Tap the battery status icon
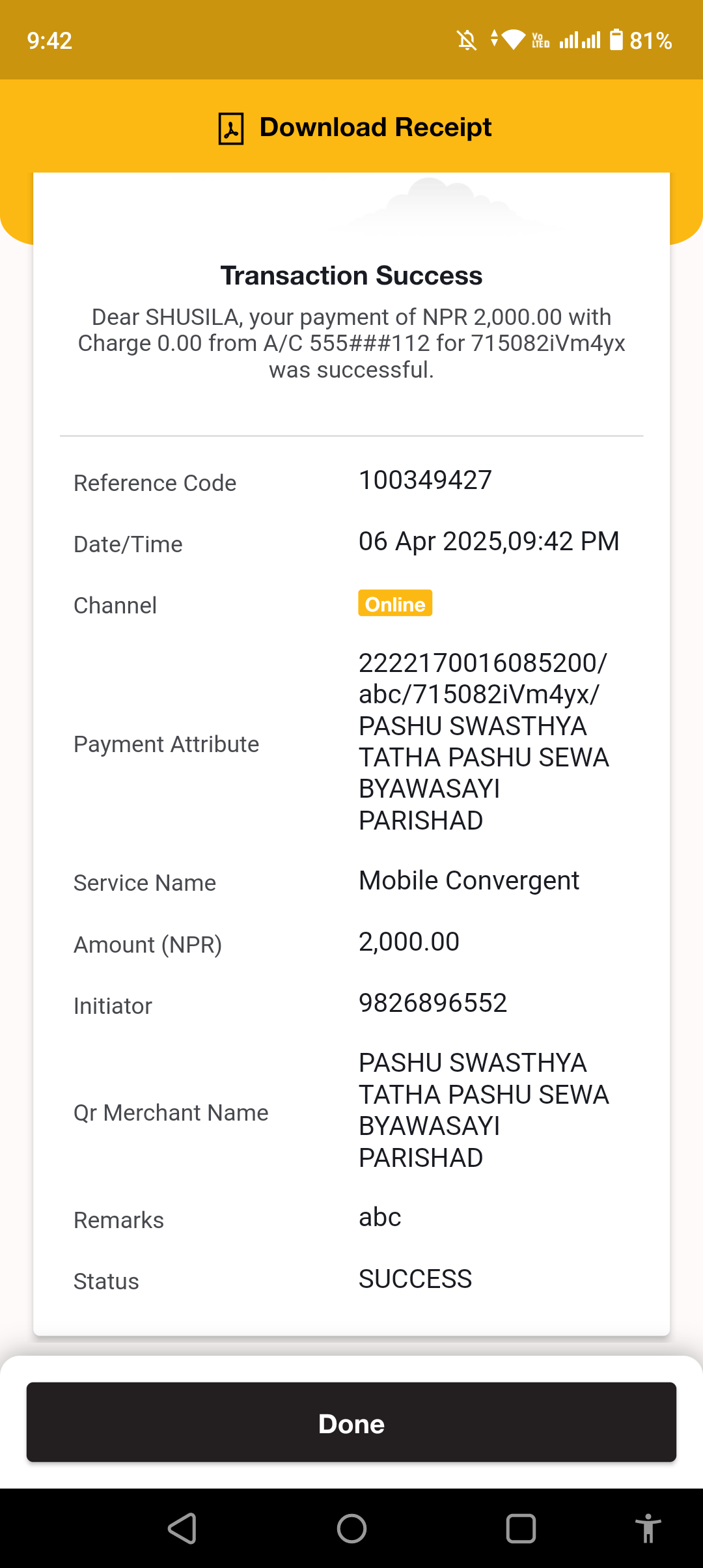This screenshot has height=1568, width=703. (x=616, y=40)
